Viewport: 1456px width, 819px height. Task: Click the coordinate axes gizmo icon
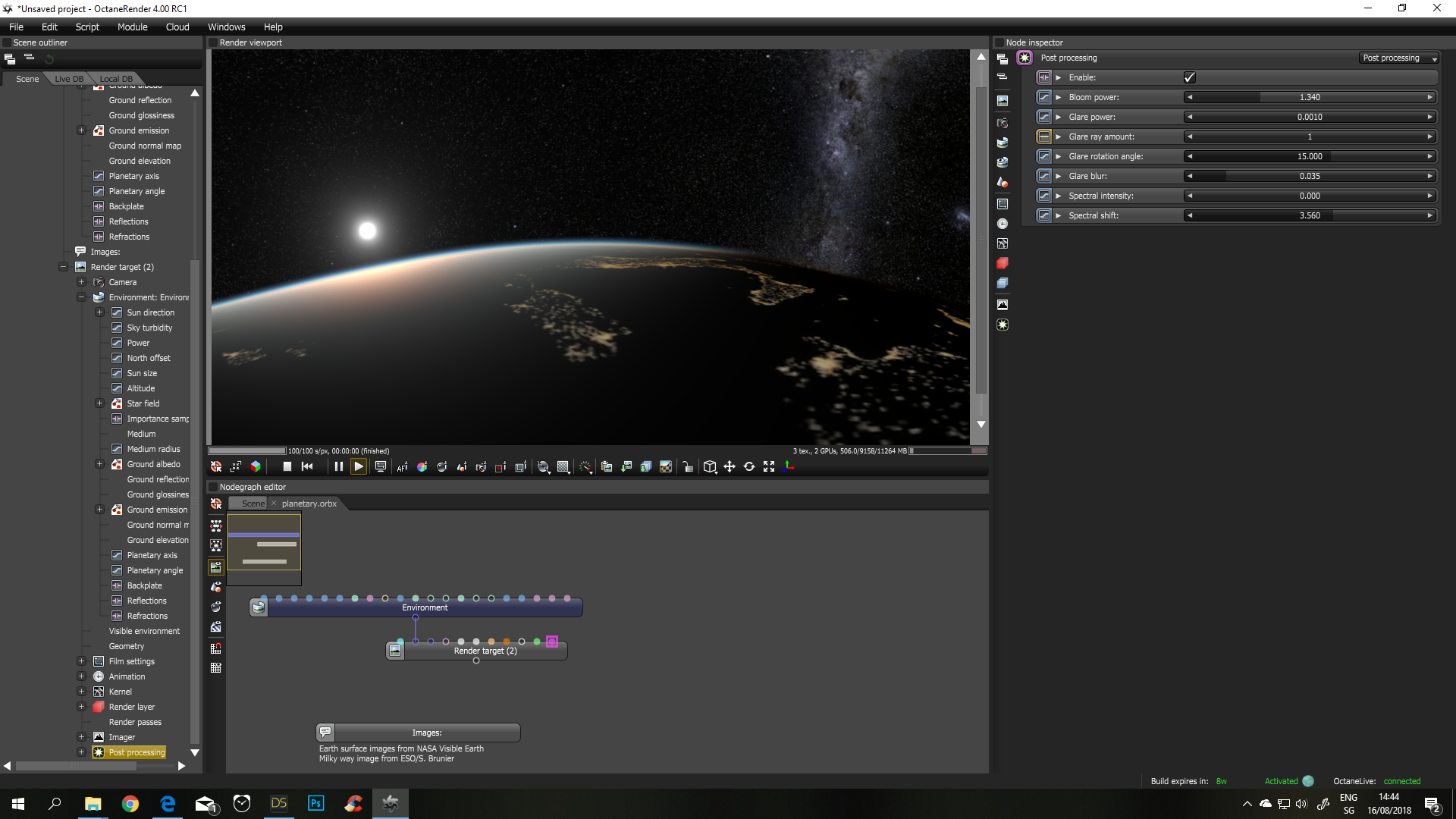click(789, 466)
